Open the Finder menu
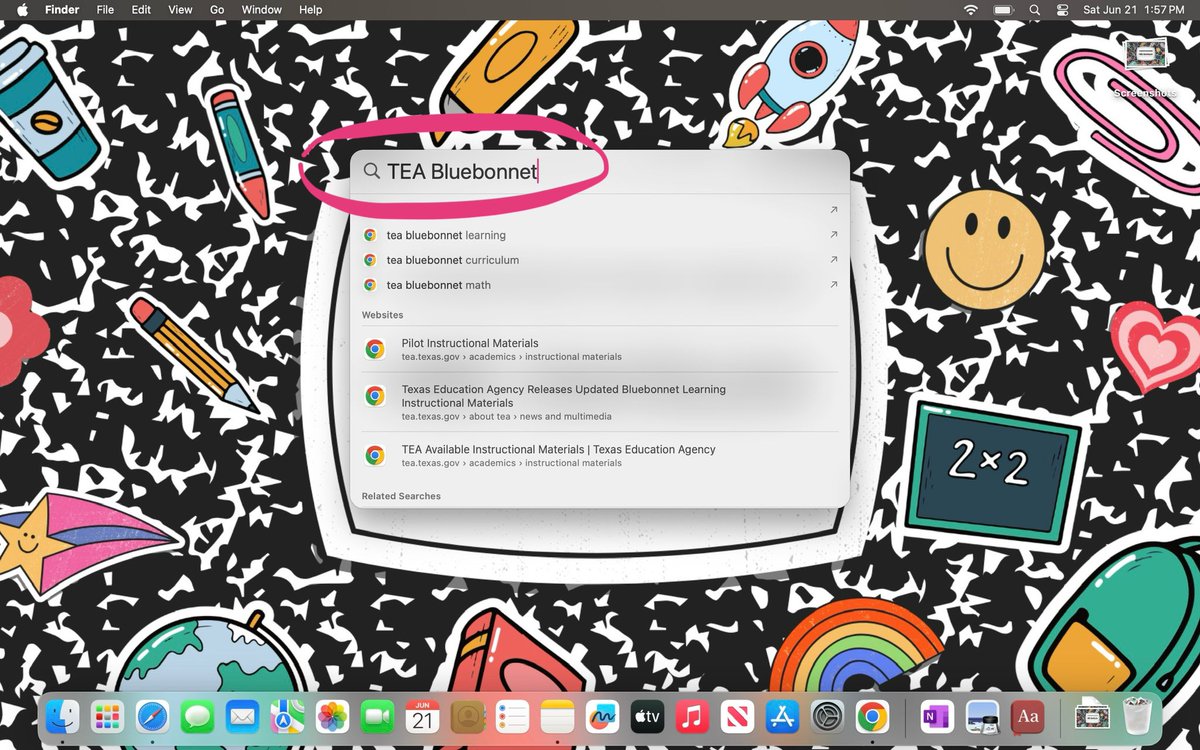The height and width of the screenshot is (750, 1200). [62, 9]
